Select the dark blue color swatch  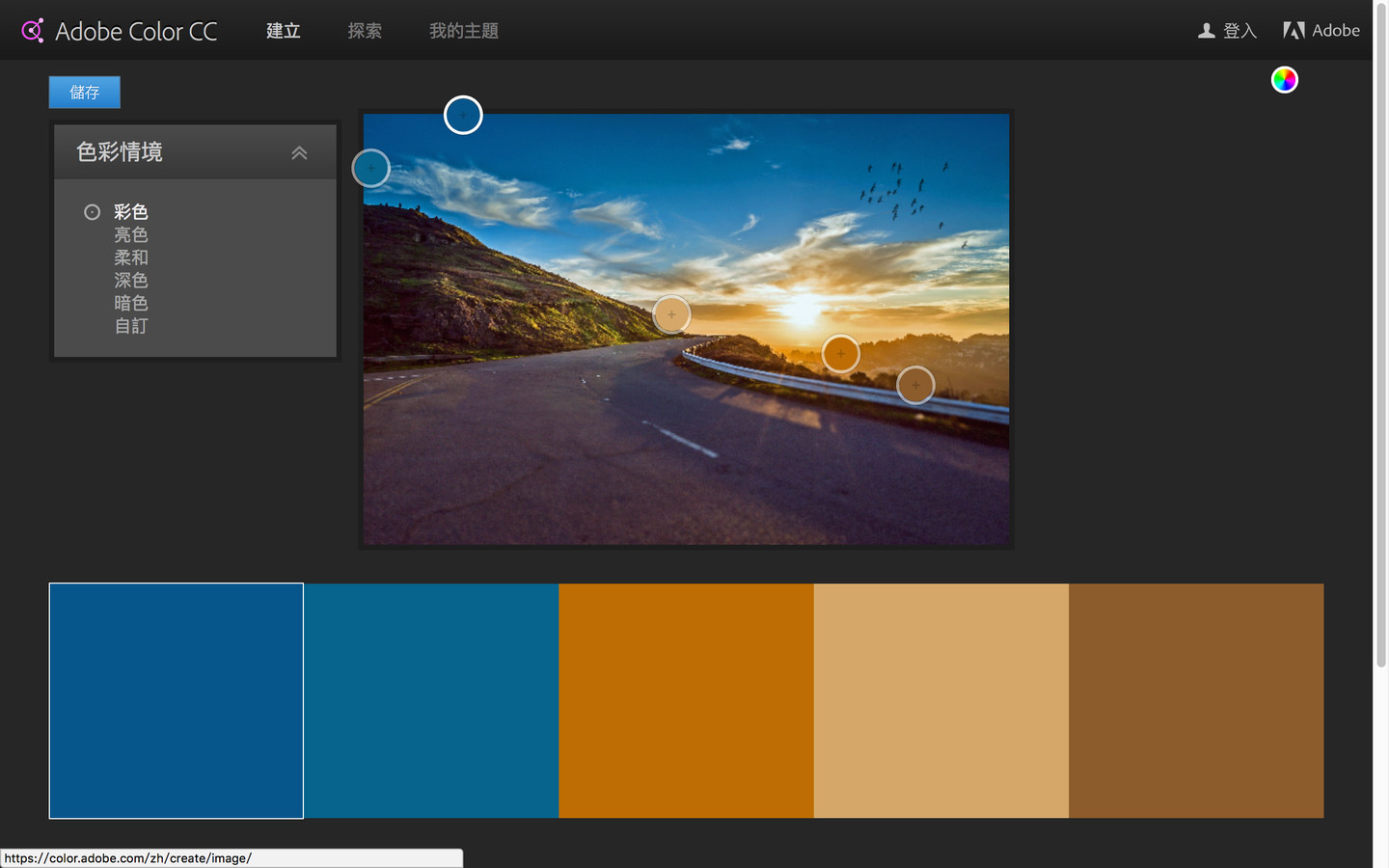177,701
